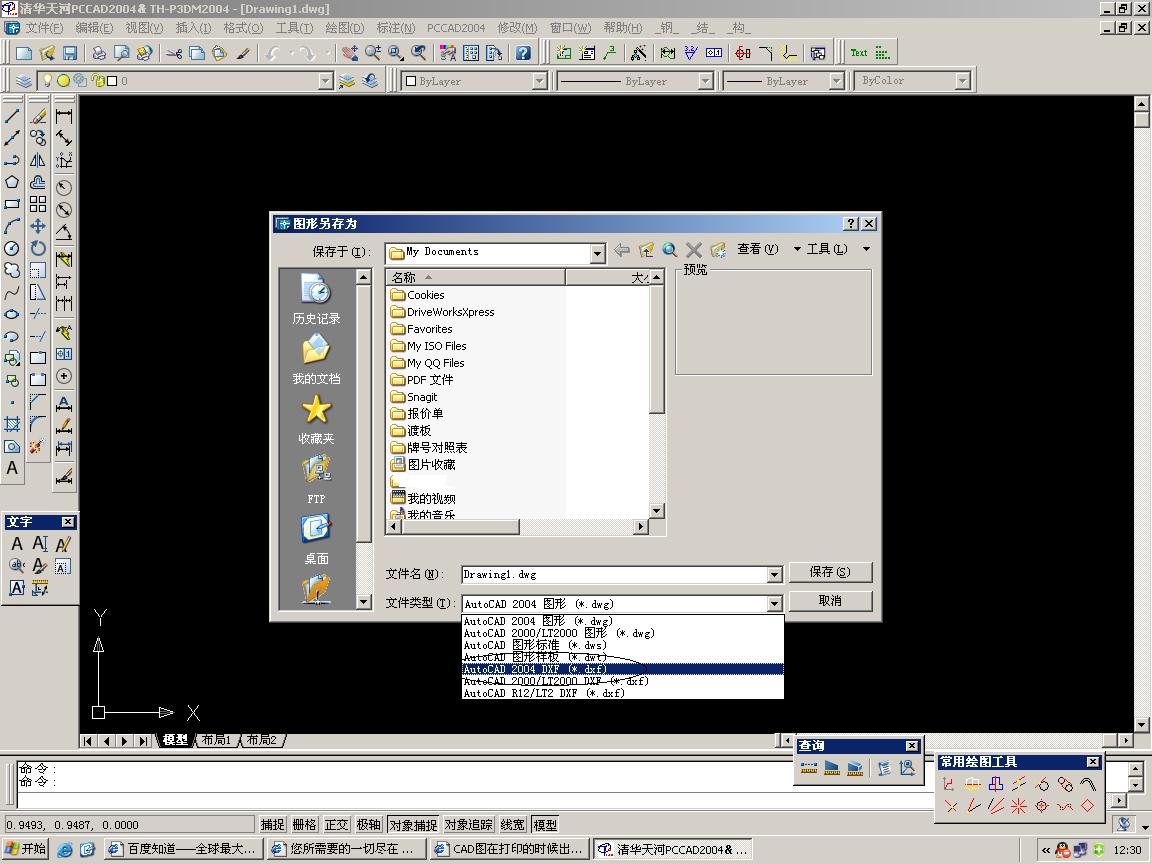Switch to the 布局2 layout tab
Screen dimensions: 1152x864
point(262,740)
